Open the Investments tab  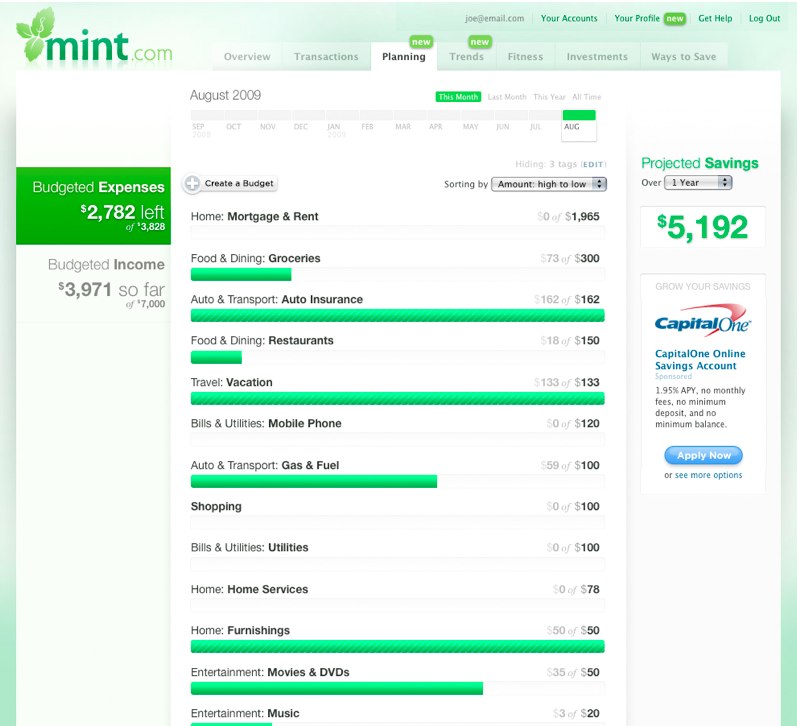click(597, 56)
